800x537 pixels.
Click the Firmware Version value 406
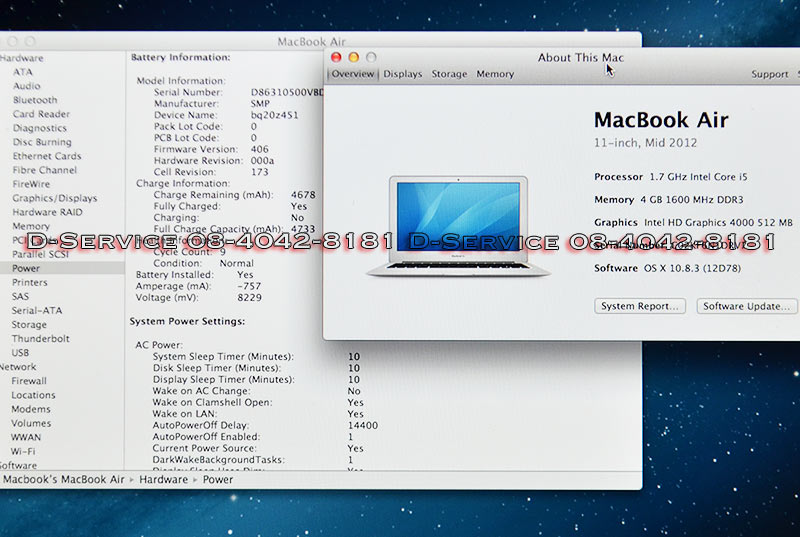click(260, 149)
